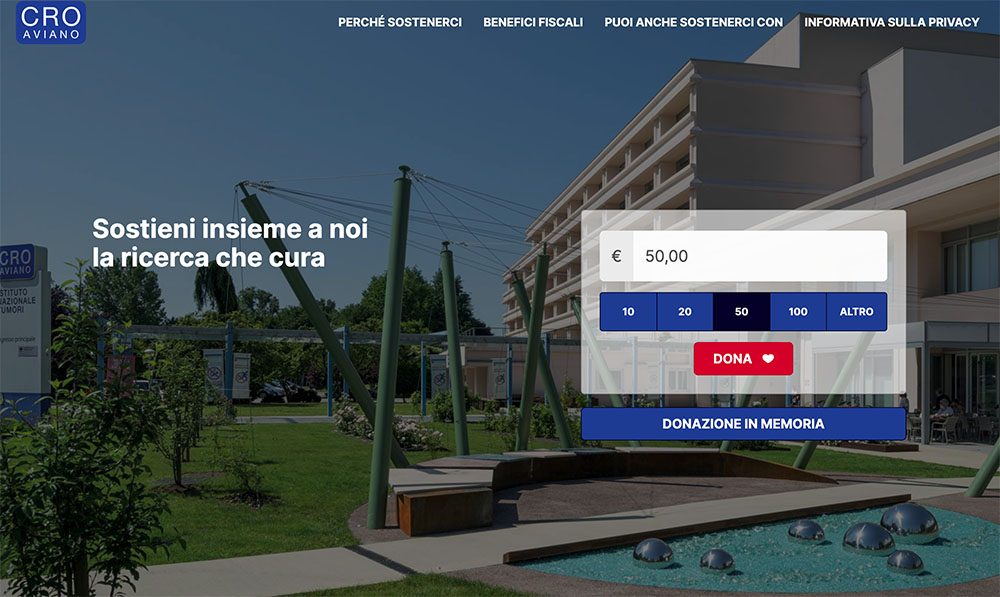Viewport: 1000px width, 597px height.
Task: Select the 100 euro donation amount
Action: 798,312
